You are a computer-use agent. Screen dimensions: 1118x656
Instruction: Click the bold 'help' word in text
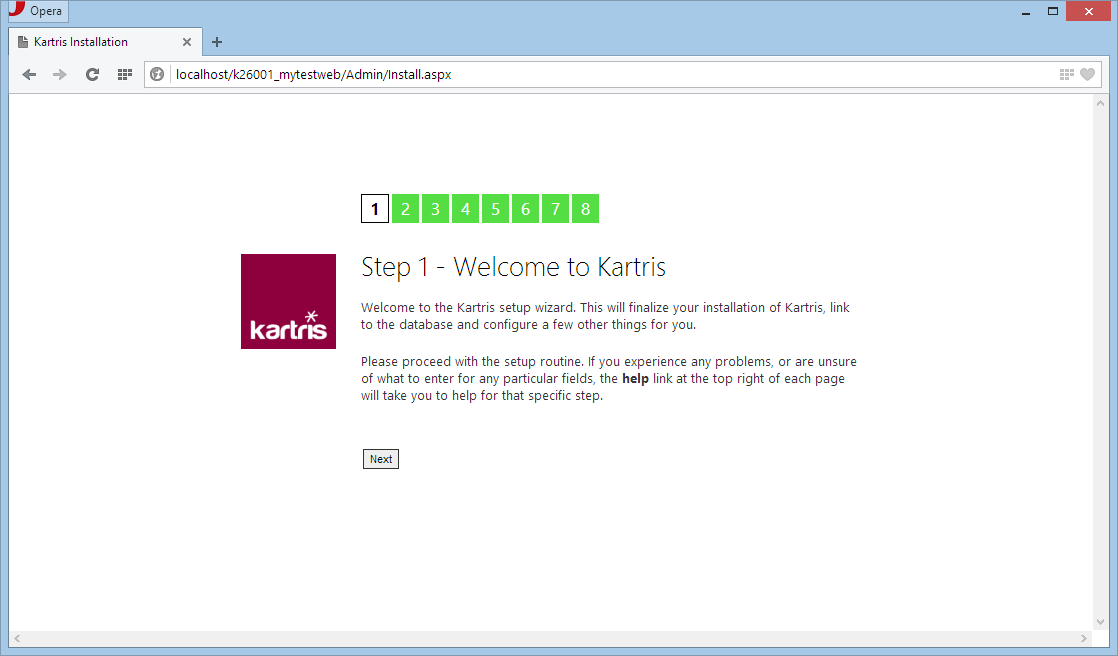635,379
